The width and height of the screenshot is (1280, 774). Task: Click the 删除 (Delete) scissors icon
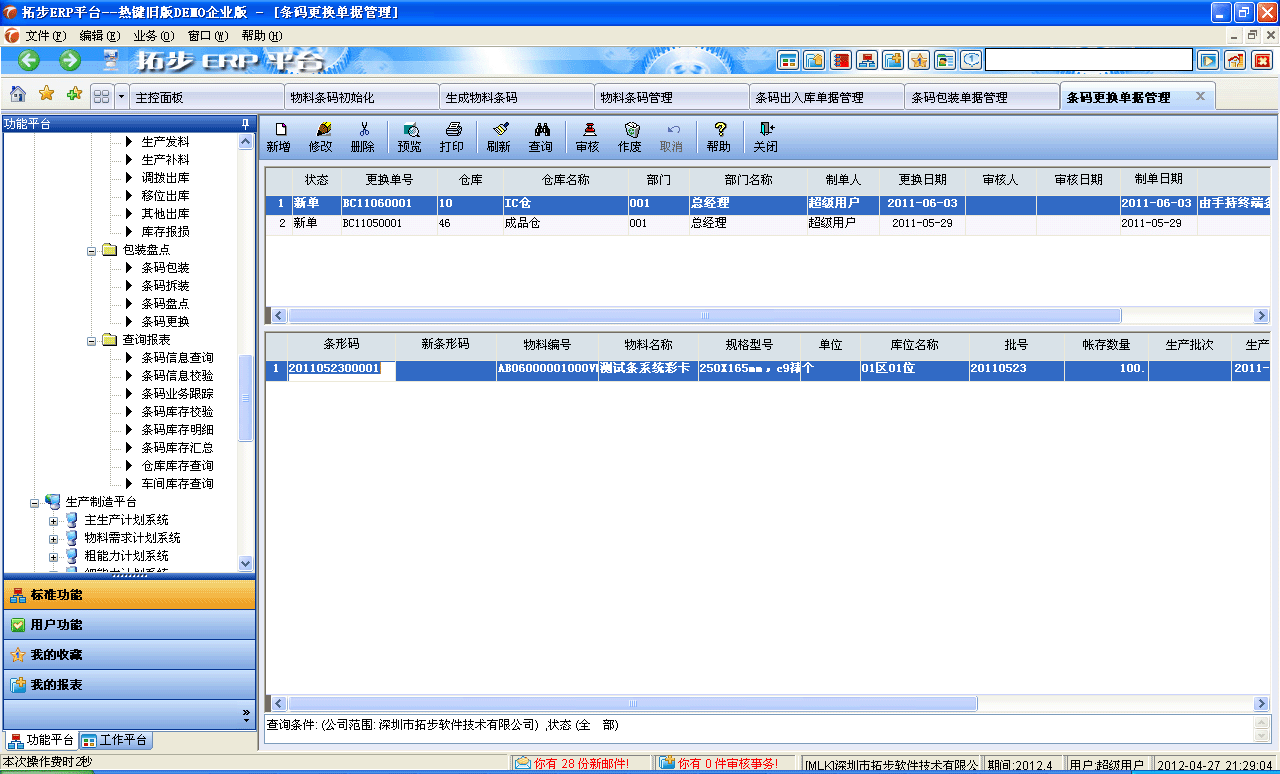pos(363,137)
